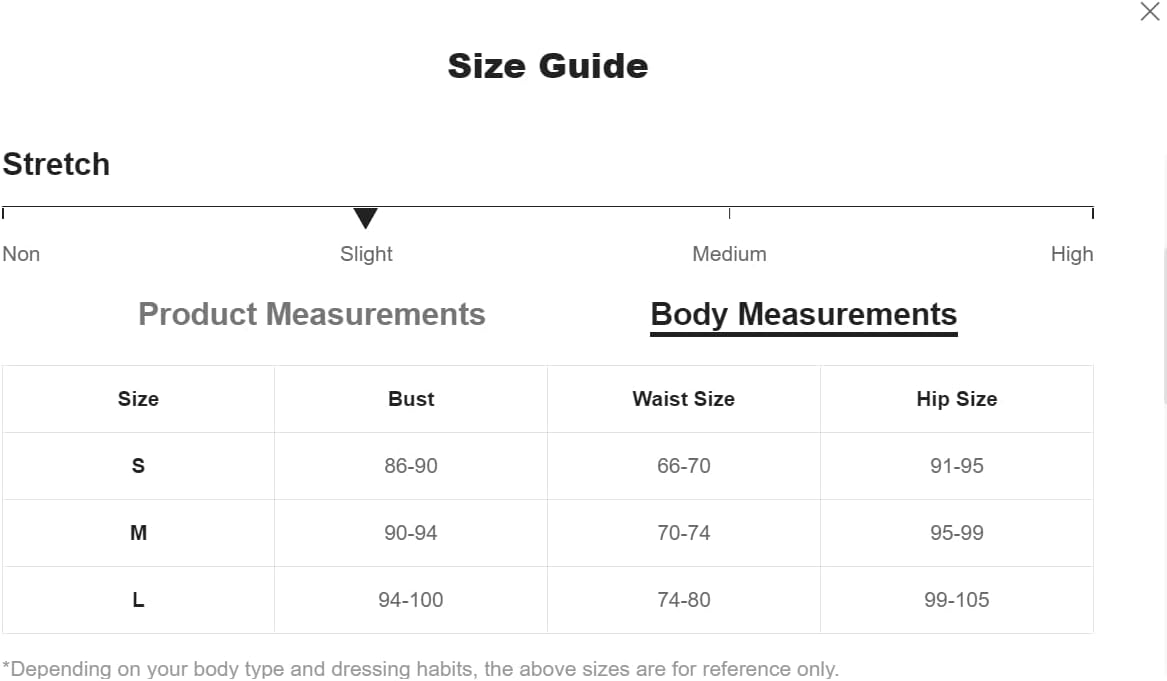Viewport: 1167px width, 681px height.
Task: Click the 86-90 bust cell
Action: pyautogui.click(x=411, y=466)
